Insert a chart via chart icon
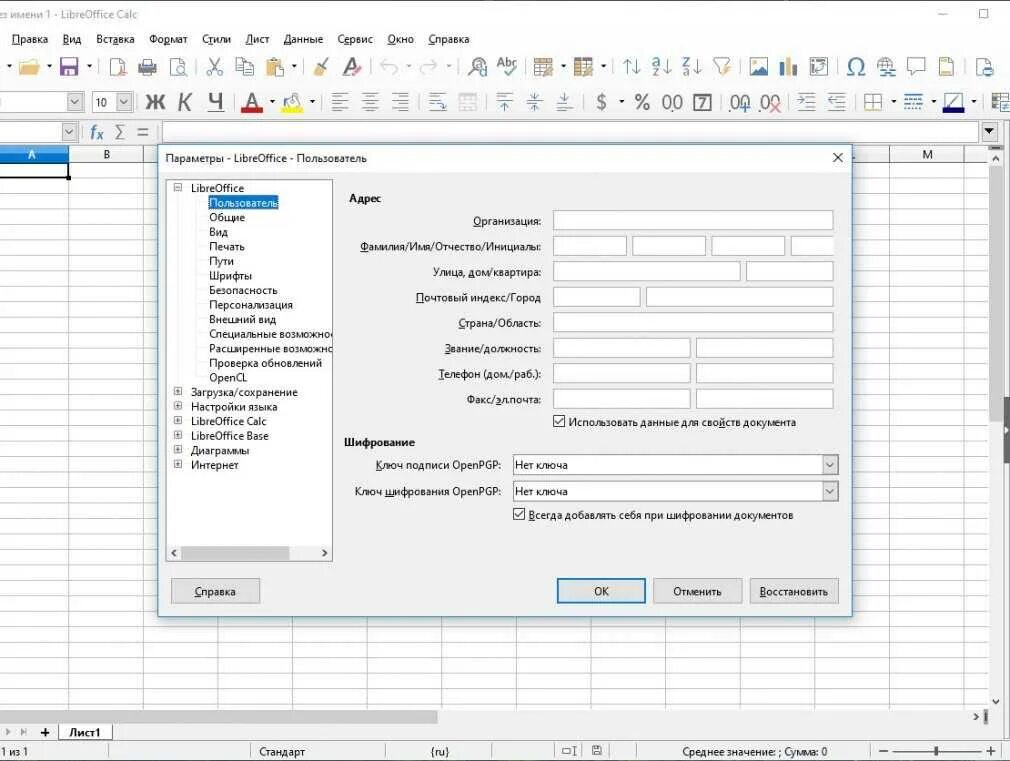The width and height of the screenshot is (1010, 761). click(788, 66)
